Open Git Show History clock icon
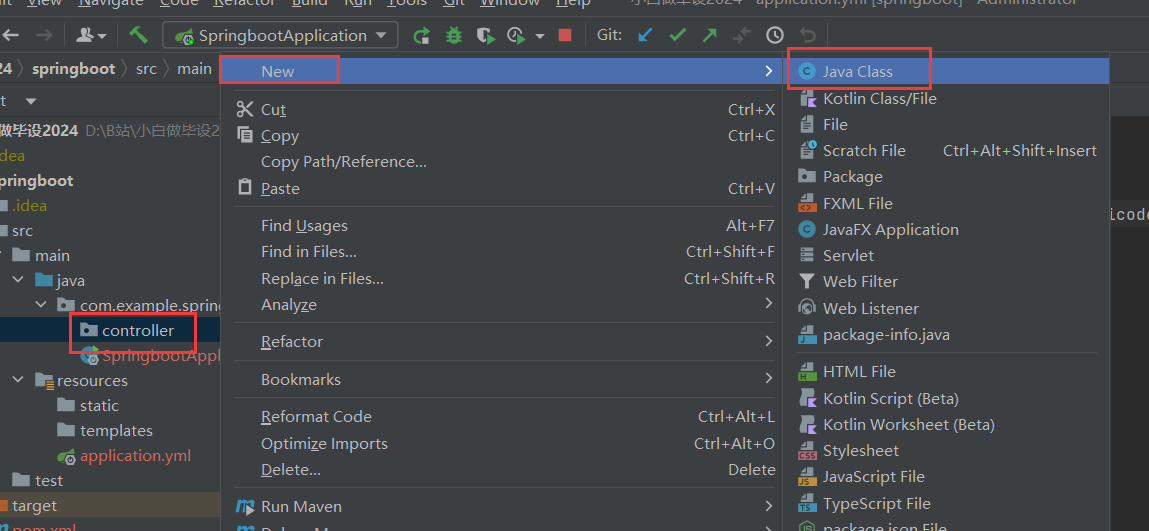The image size is (1149, 531). click(x=775, y=34)
